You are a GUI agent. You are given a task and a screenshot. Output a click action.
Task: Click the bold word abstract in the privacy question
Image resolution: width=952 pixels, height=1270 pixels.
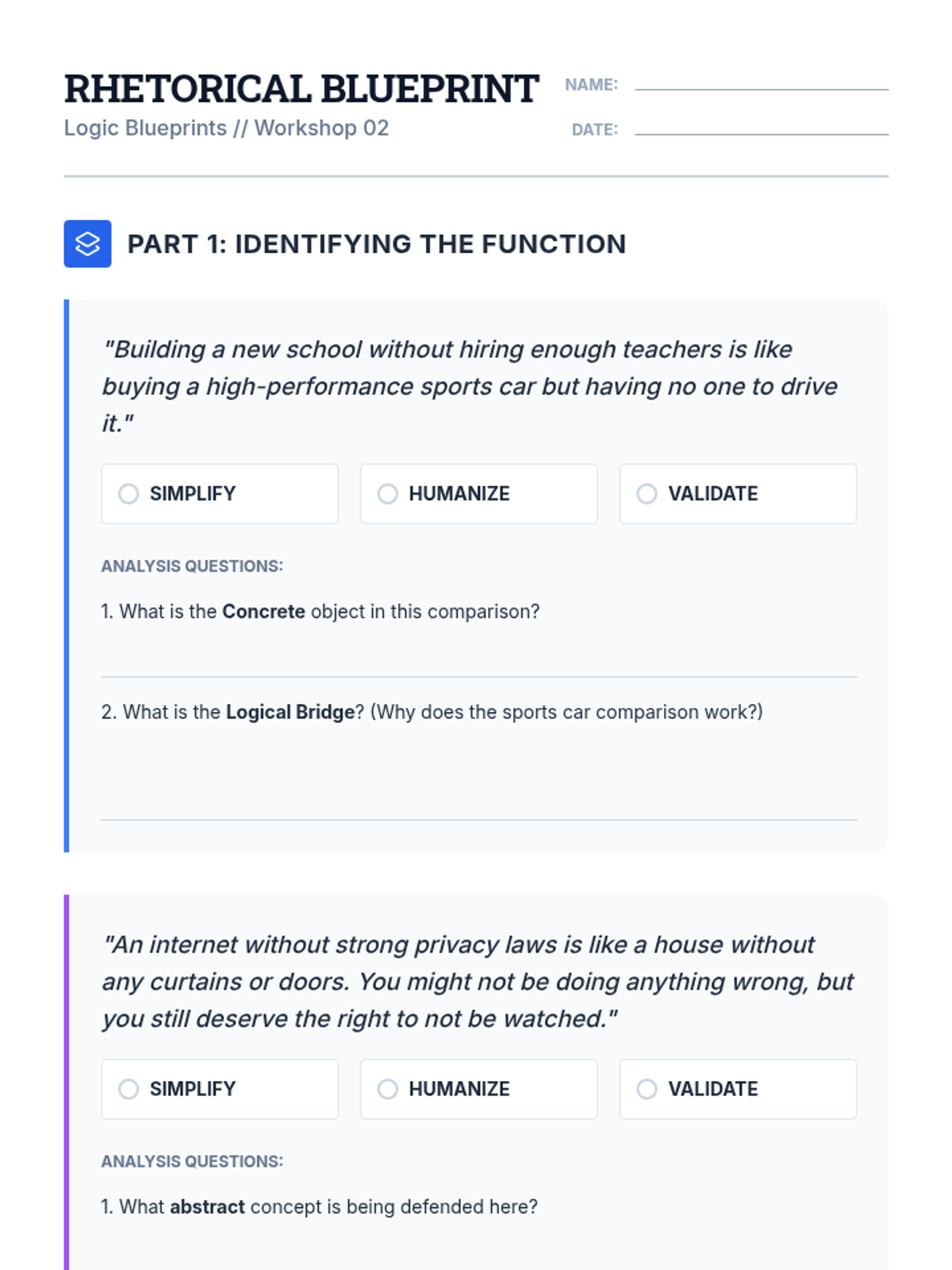pos(207,1207)
